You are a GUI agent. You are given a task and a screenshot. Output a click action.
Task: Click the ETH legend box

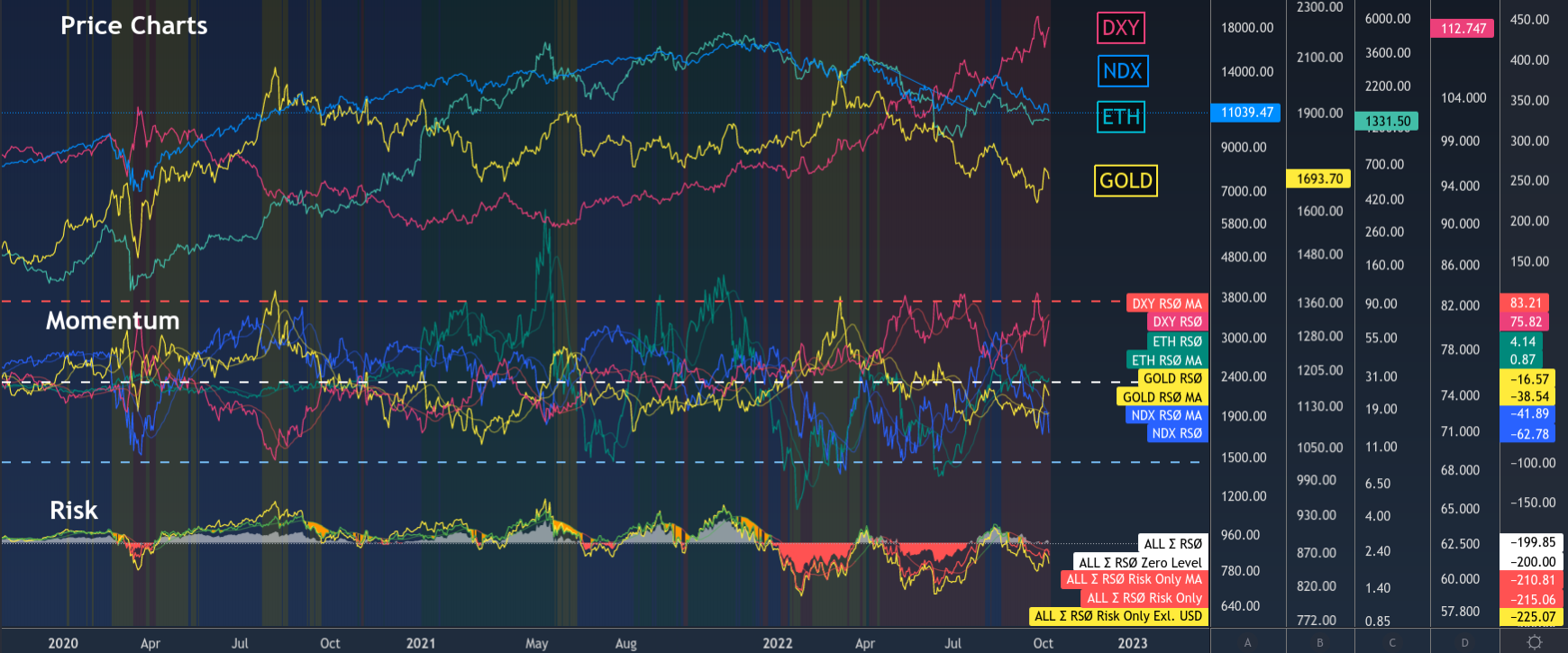pyautogui.click(x=1121, y=116)
